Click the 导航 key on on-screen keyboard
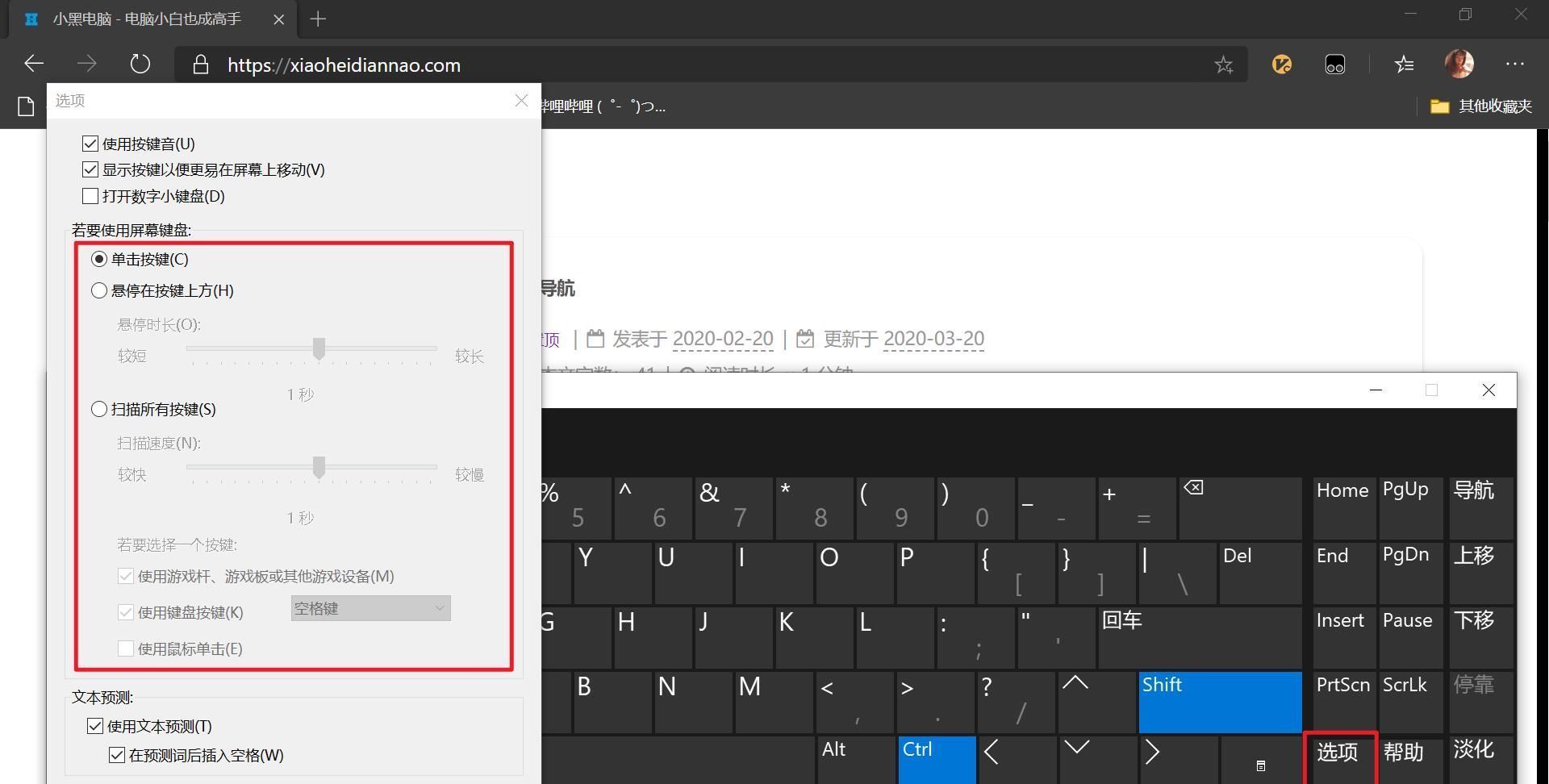Image resolution: width=1549 pixels, height=784 pixels. click(x=1481, y=507)
